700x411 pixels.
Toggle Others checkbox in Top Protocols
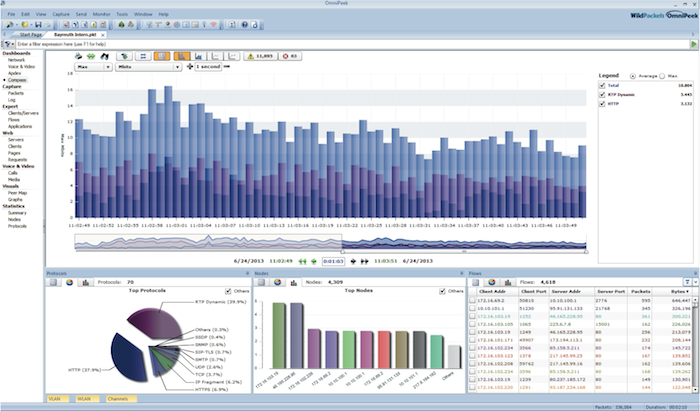pos(229,291)
